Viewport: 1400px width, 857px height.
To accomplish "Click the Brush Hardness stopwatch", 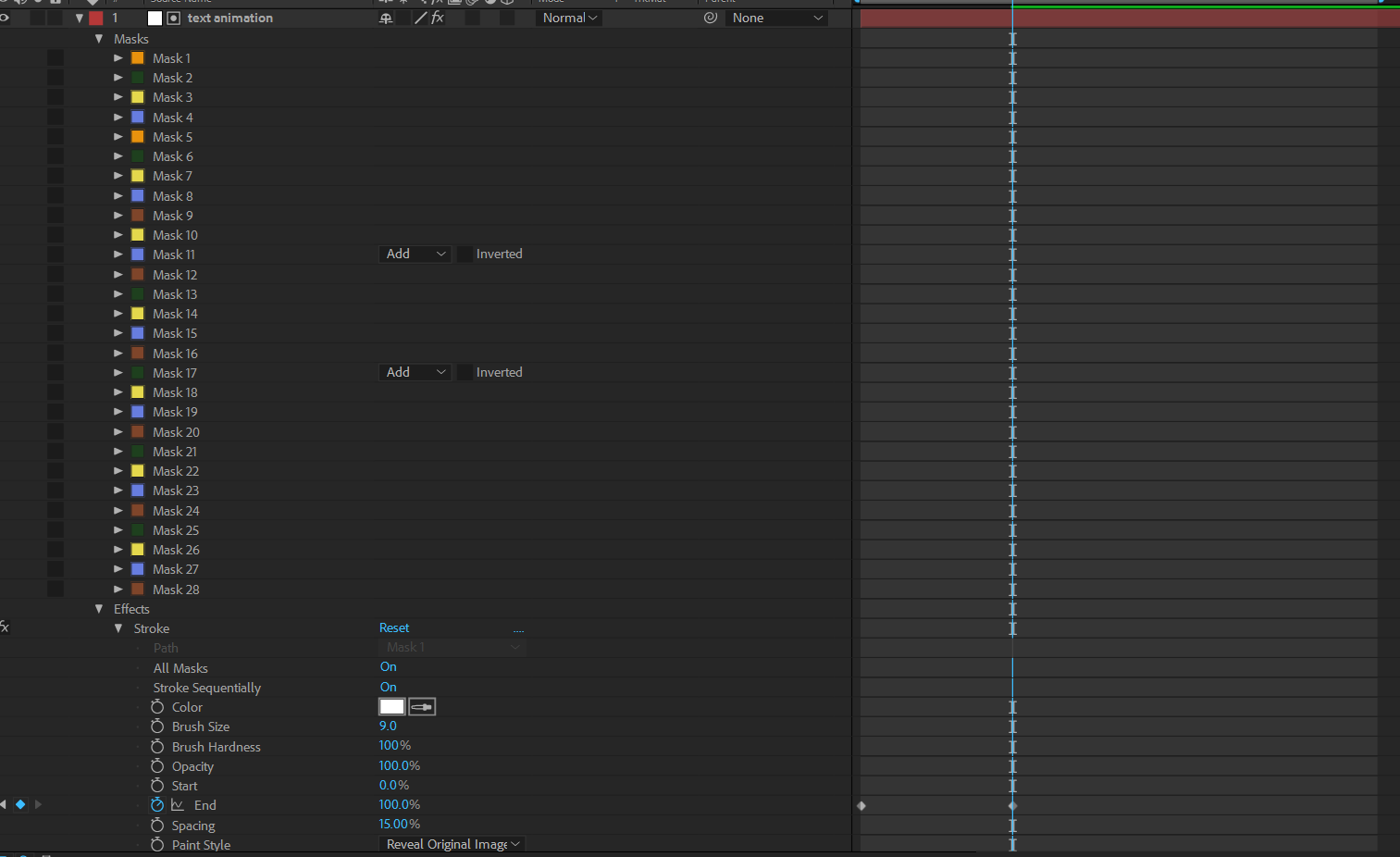I will (157, 746).
